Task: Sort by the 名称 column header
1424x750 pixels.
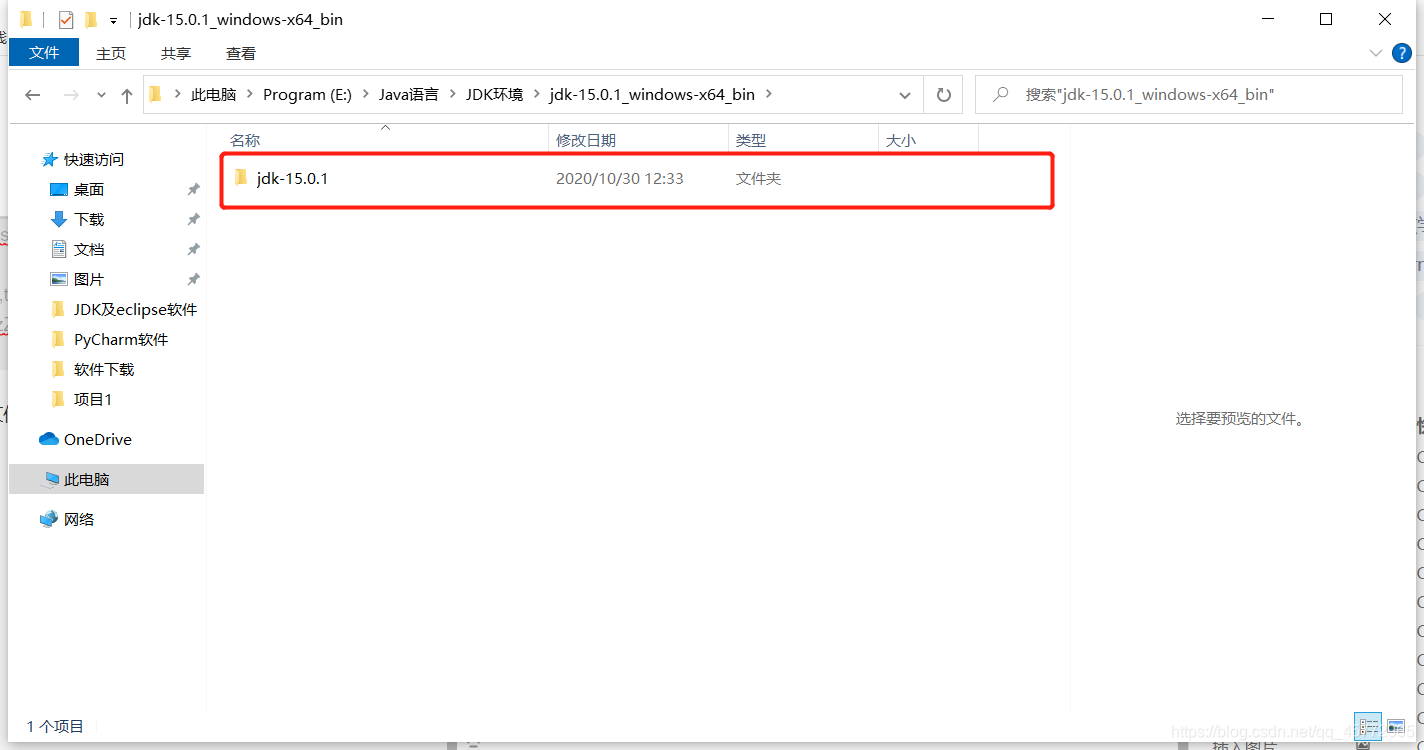Action: 385,141
